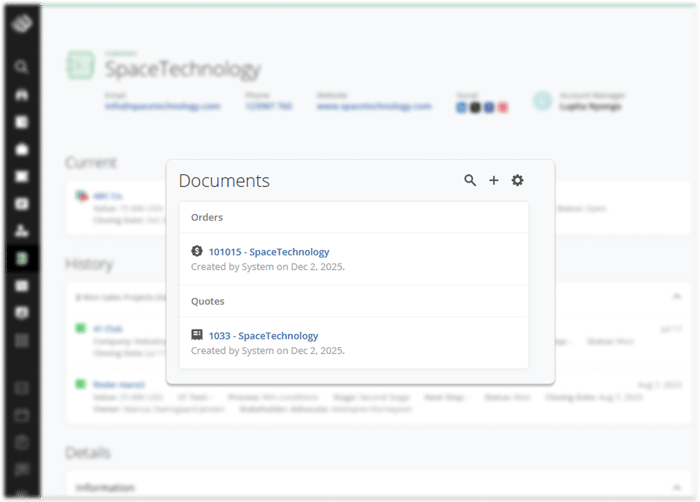
Task: Open the briefcase icon in sidebar
Action: (21, 150)
